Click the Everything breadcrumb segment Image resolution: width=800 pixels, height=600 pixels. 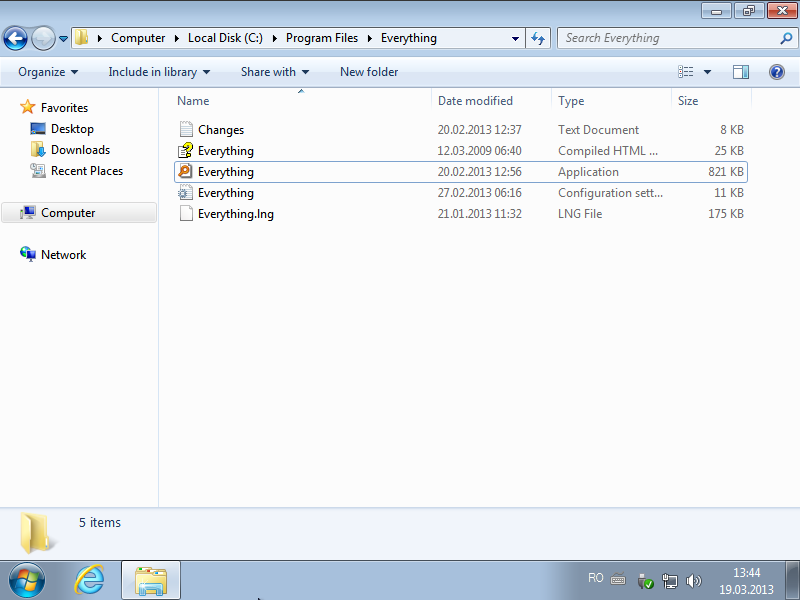point(409,38)
